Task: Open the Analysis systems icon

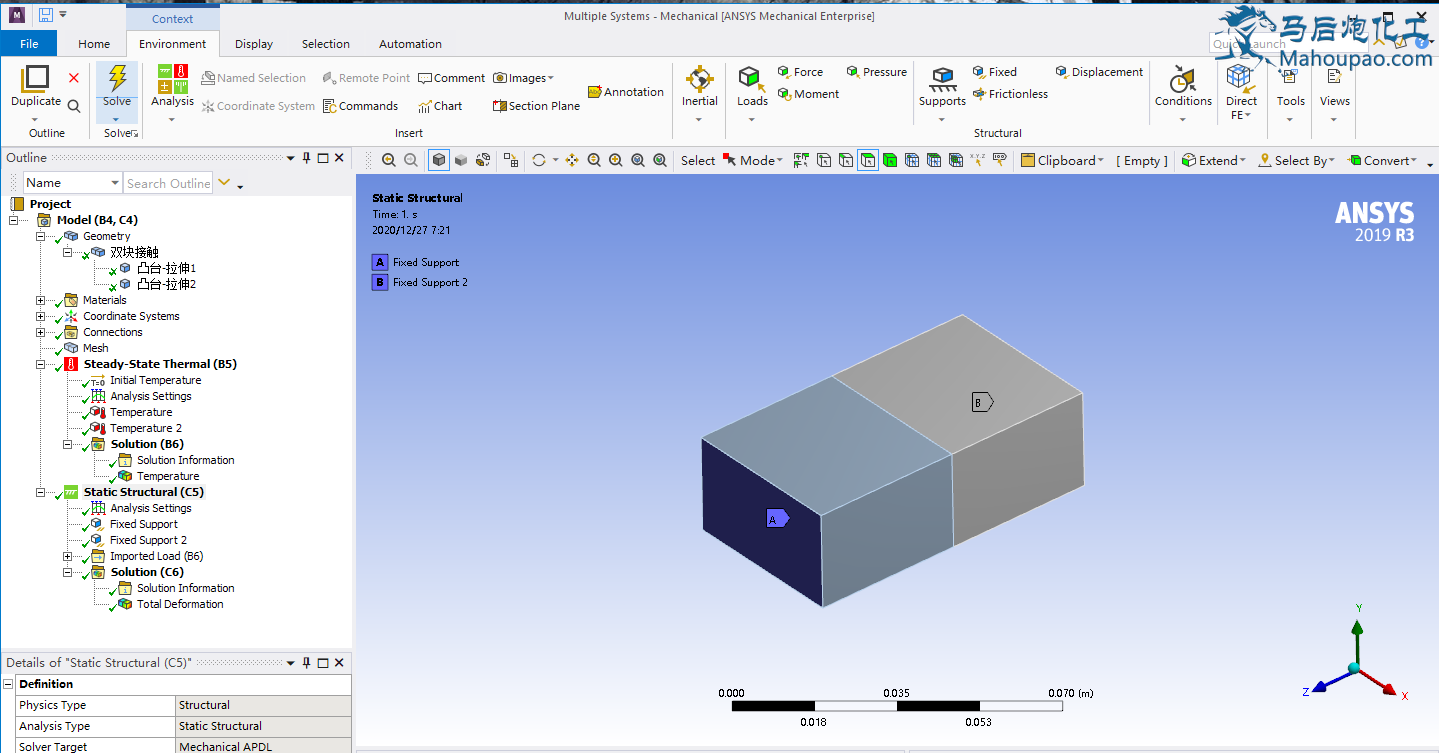Action: point(172,78)
